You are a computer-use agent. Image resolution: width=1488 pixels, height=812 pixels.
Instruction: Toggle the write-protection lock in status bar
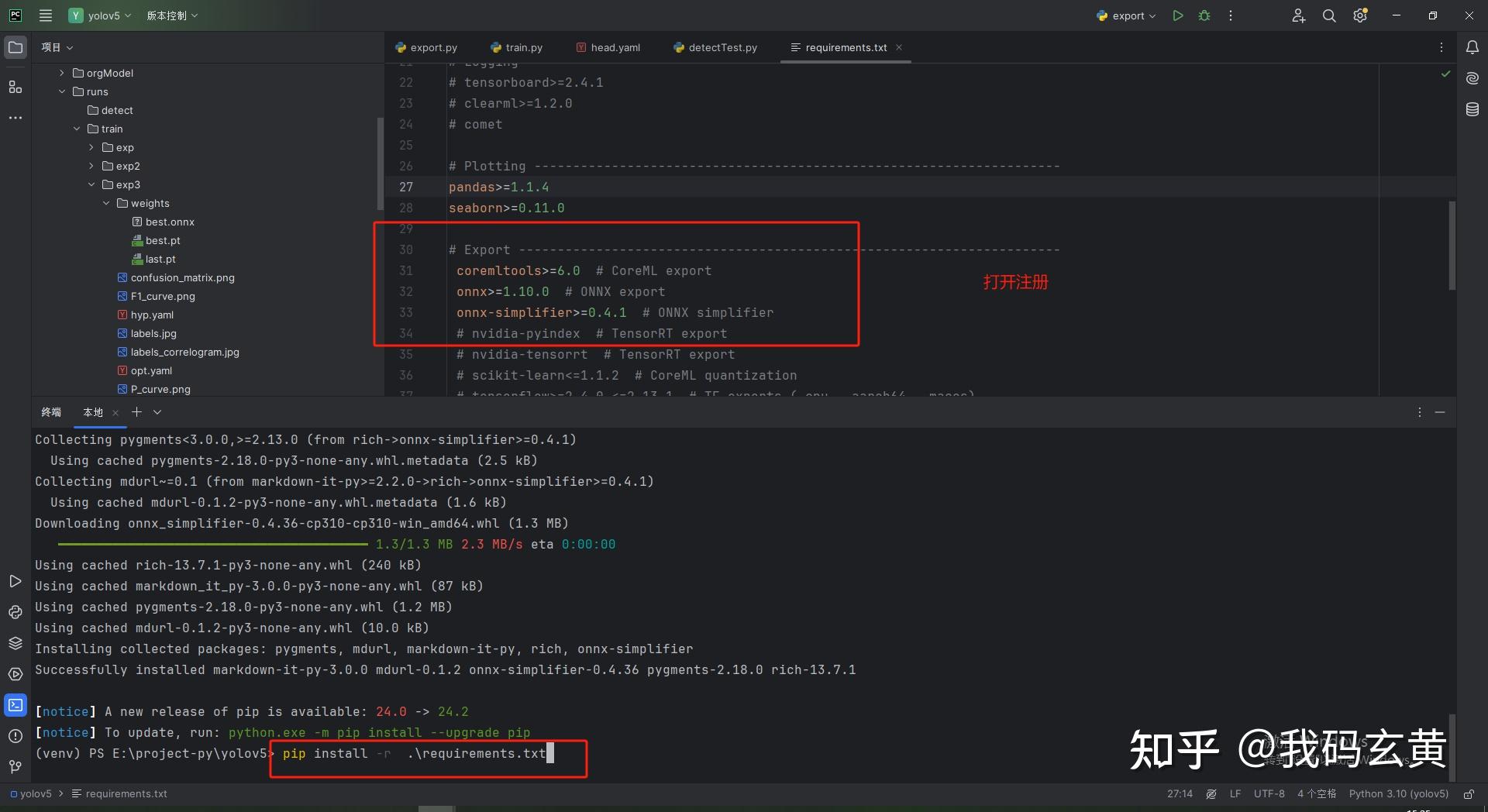(1469, 793)
